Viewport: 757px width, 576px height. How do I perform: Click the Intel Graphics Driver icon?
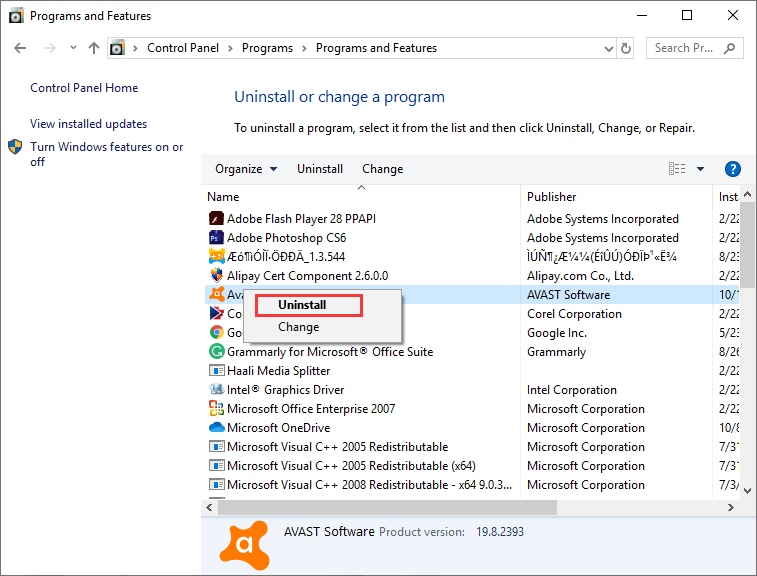pos(216,389)
